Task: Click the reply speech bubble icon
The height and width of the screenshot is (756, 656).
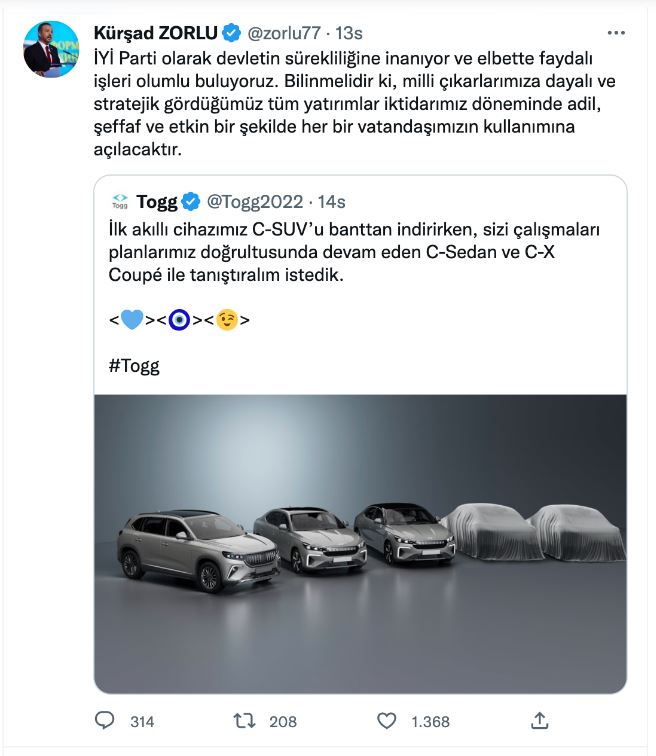Action: click(x=106, y=720)
